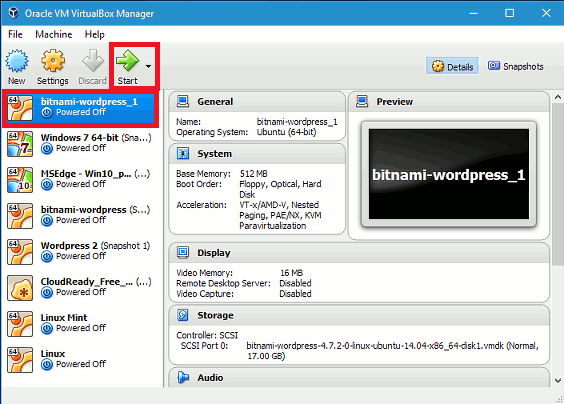
Task: Click Powered Off icon under bitnami-wordpress_1
Action: [47, 113]
